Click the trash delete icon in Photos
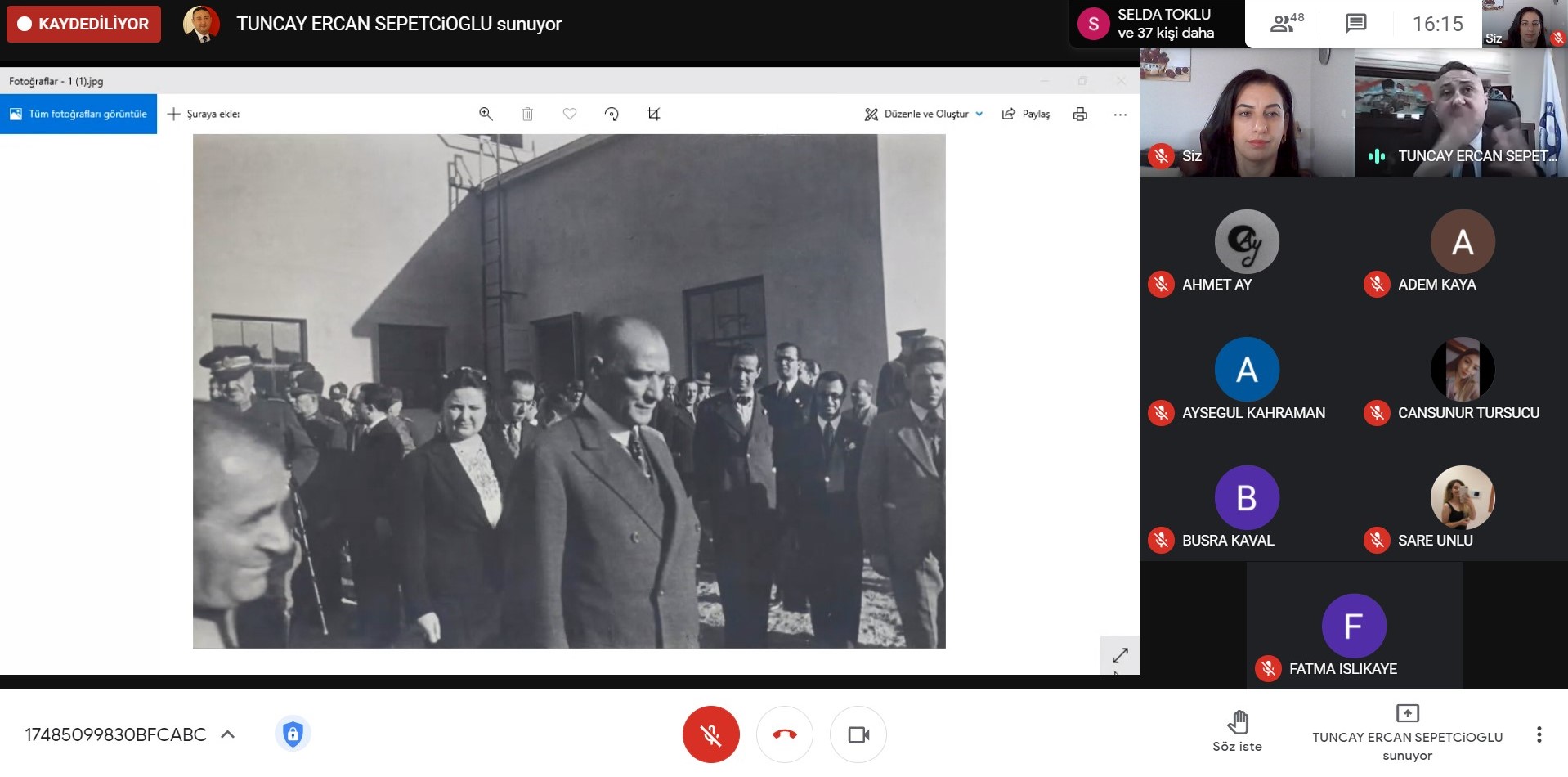The height and width of the screenshot is (777, 1568). pyautogui.click(x=527, y=114)
